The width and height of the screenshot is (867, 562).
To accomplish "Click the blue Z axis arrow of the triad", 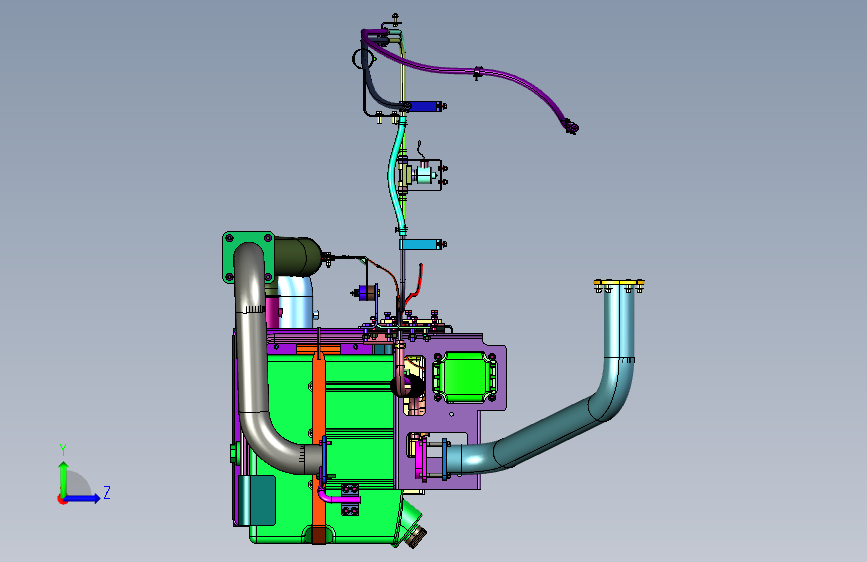I will coord(83,498).
